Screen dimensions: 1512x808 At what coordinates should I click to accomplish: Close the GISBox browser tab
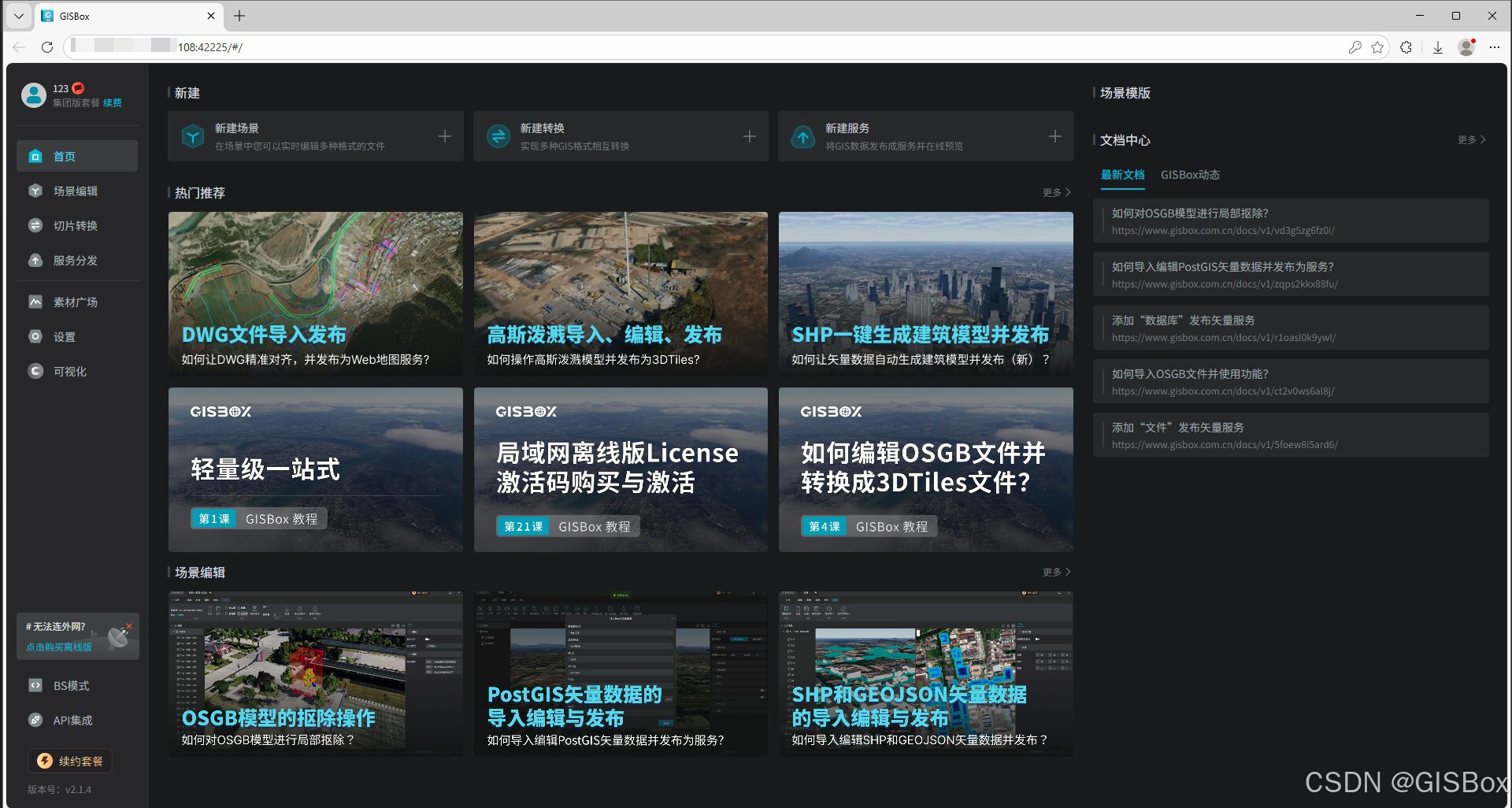click(211, 16)
